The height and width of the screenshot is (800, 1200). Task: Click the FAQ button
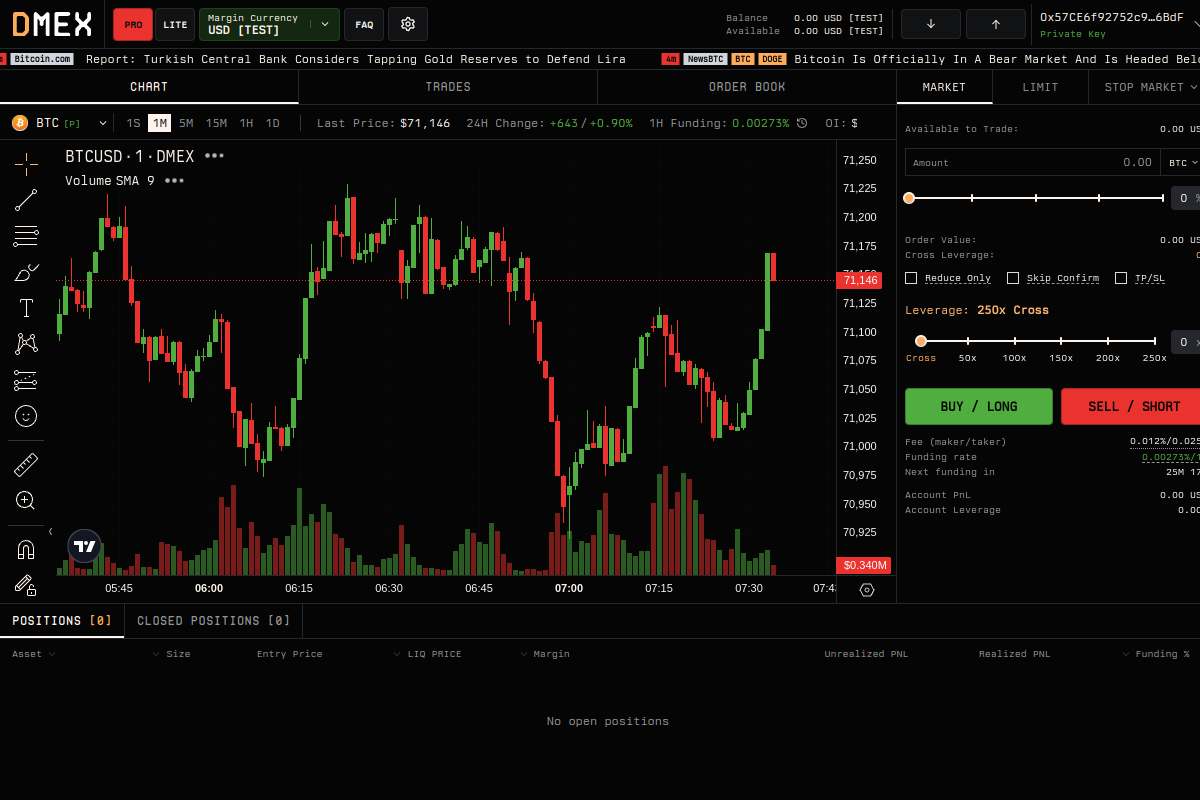[x=363, y=23]
